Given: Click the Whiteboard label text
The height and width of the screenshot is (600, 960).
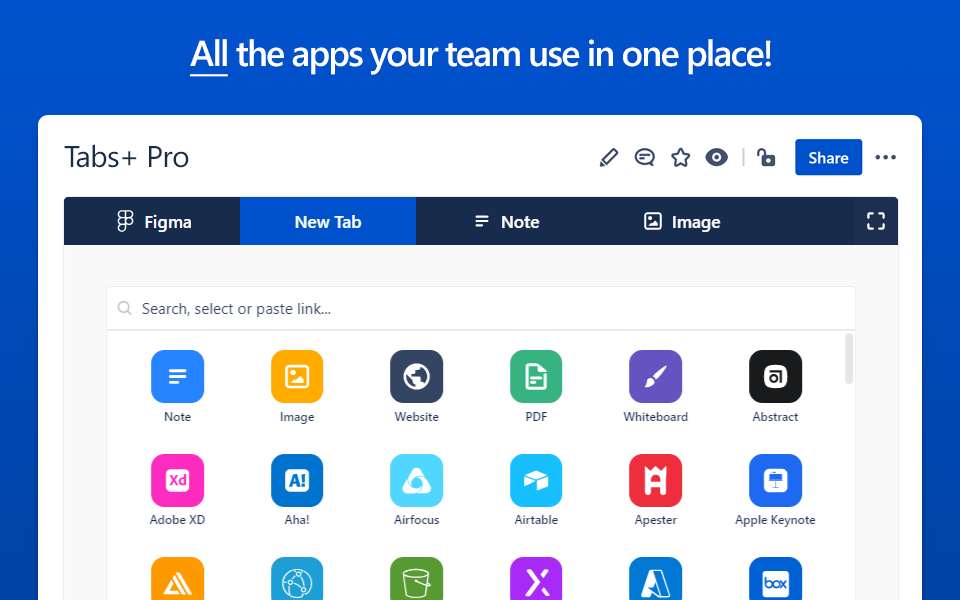Looking at the screenshot, I should tap(655, 416).
